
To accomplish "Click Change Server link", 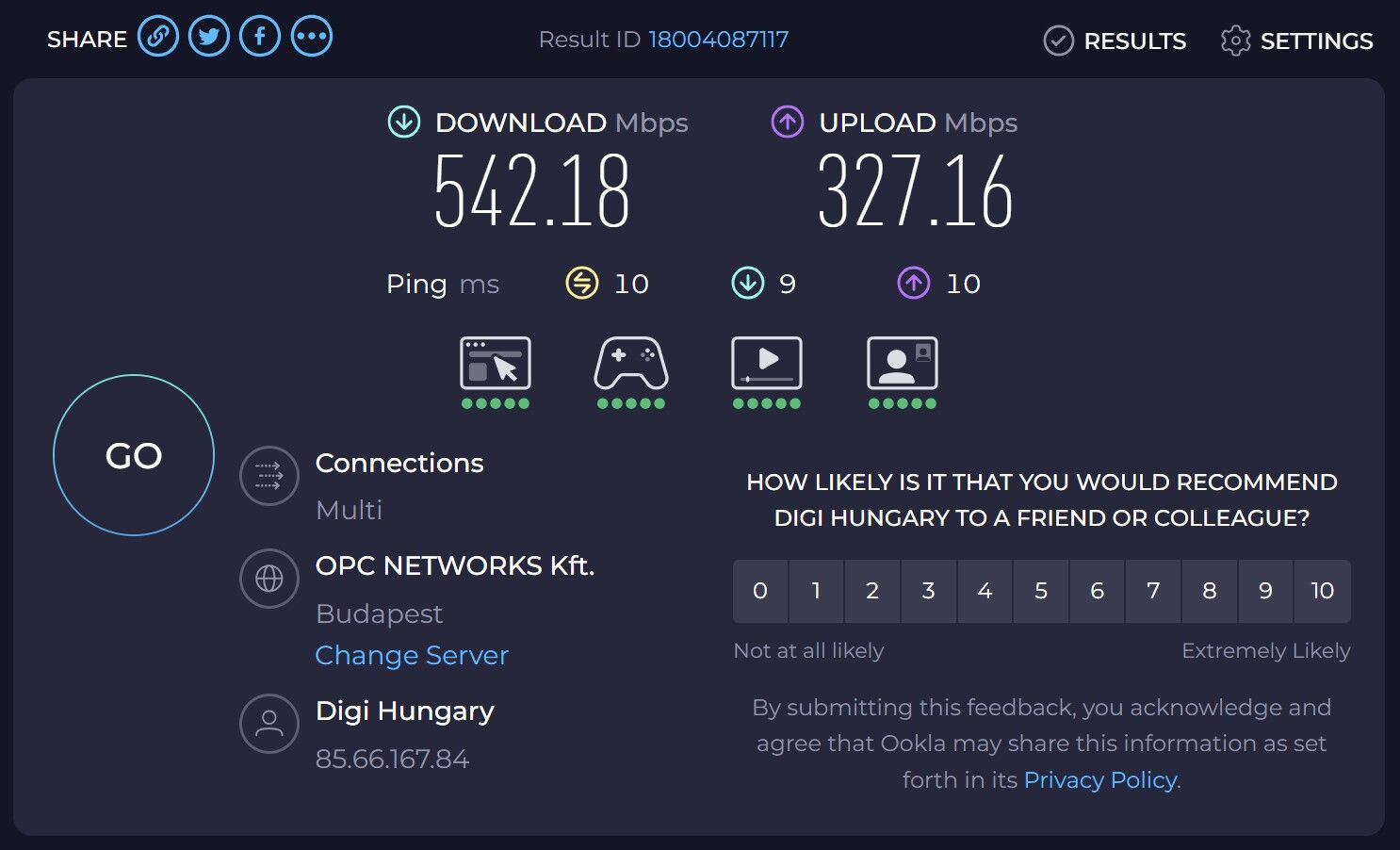I will 412,655.
